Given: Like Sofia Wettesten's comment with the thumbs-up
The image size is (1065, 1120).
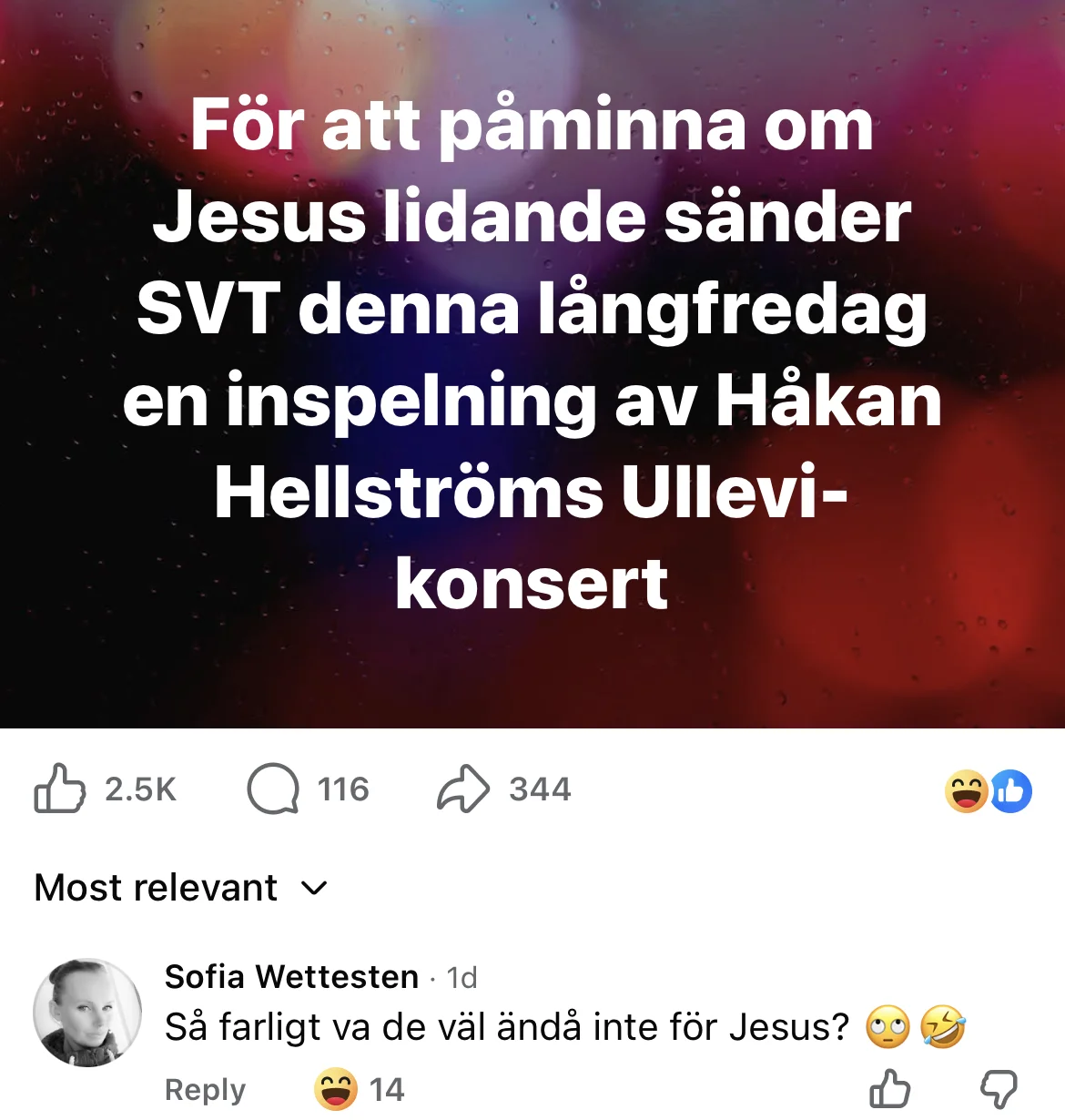Looking at the screenshot, I should 889,1089.
